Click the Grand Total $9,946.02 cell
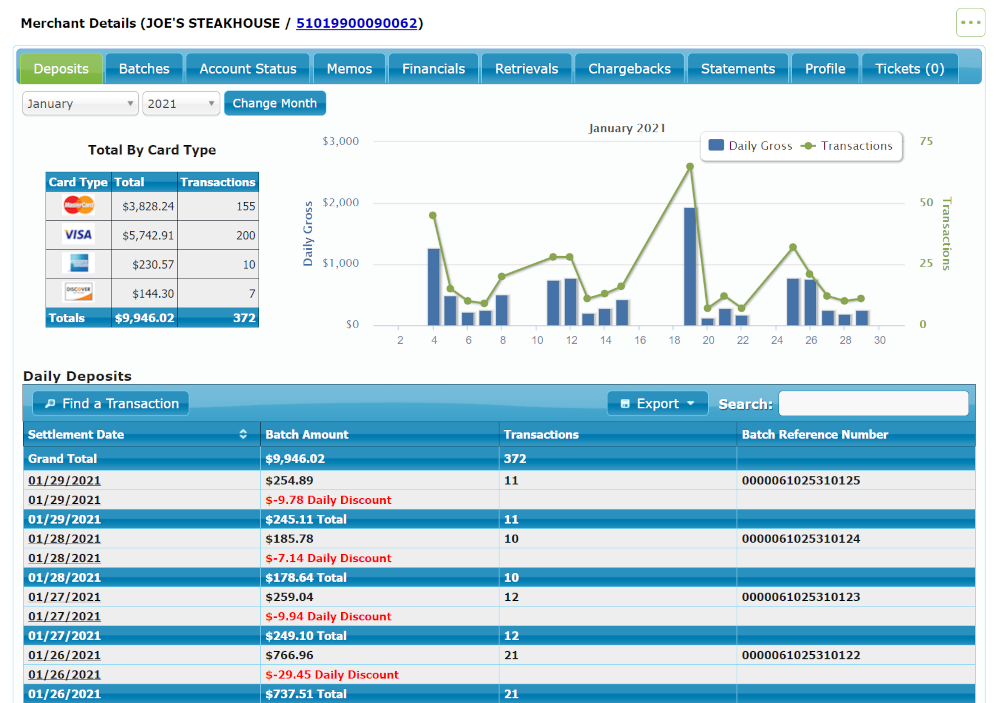Image resolution: width=1000 pixels, height=703 pixels. (379, 459)
